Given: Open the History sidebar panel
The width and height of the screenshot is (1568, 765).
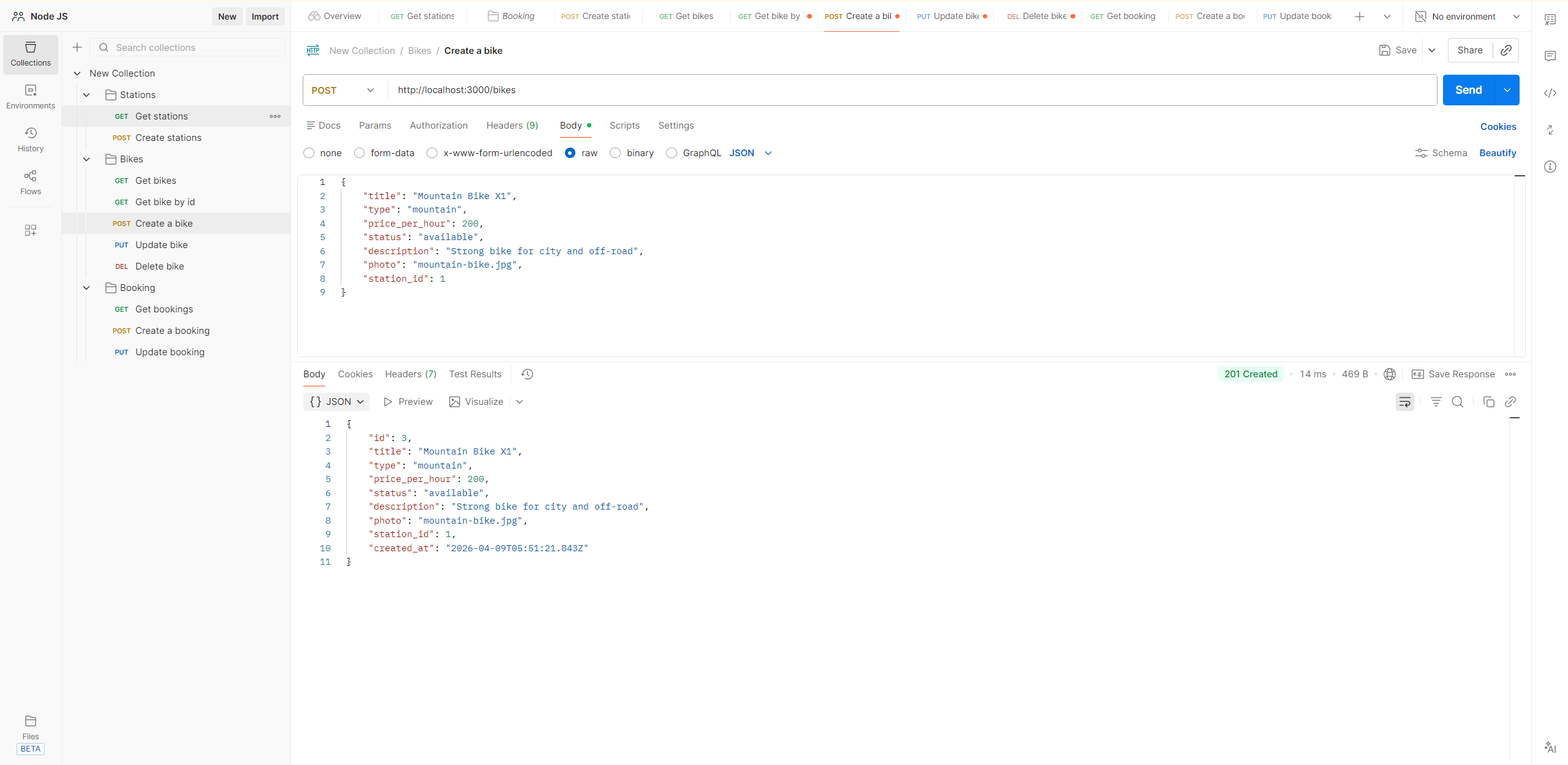Looking at the screenshot, I should pos(31,139).
